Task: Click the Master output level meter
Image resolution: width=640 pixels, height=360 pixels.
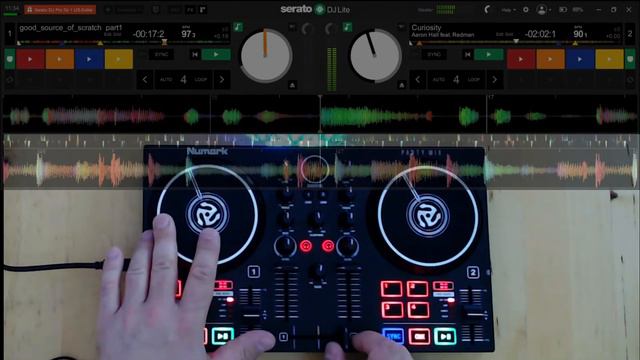Action: [446, 9]
